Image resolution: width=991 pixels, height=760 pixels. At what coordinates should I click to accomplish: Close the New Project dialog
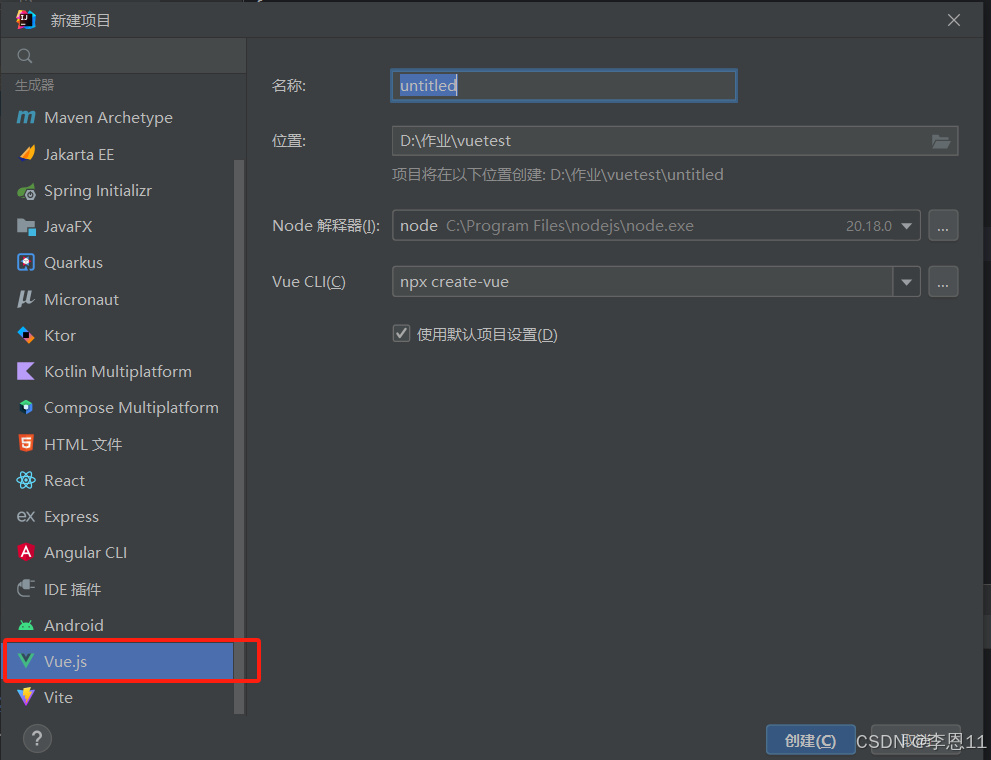[954, 20]
